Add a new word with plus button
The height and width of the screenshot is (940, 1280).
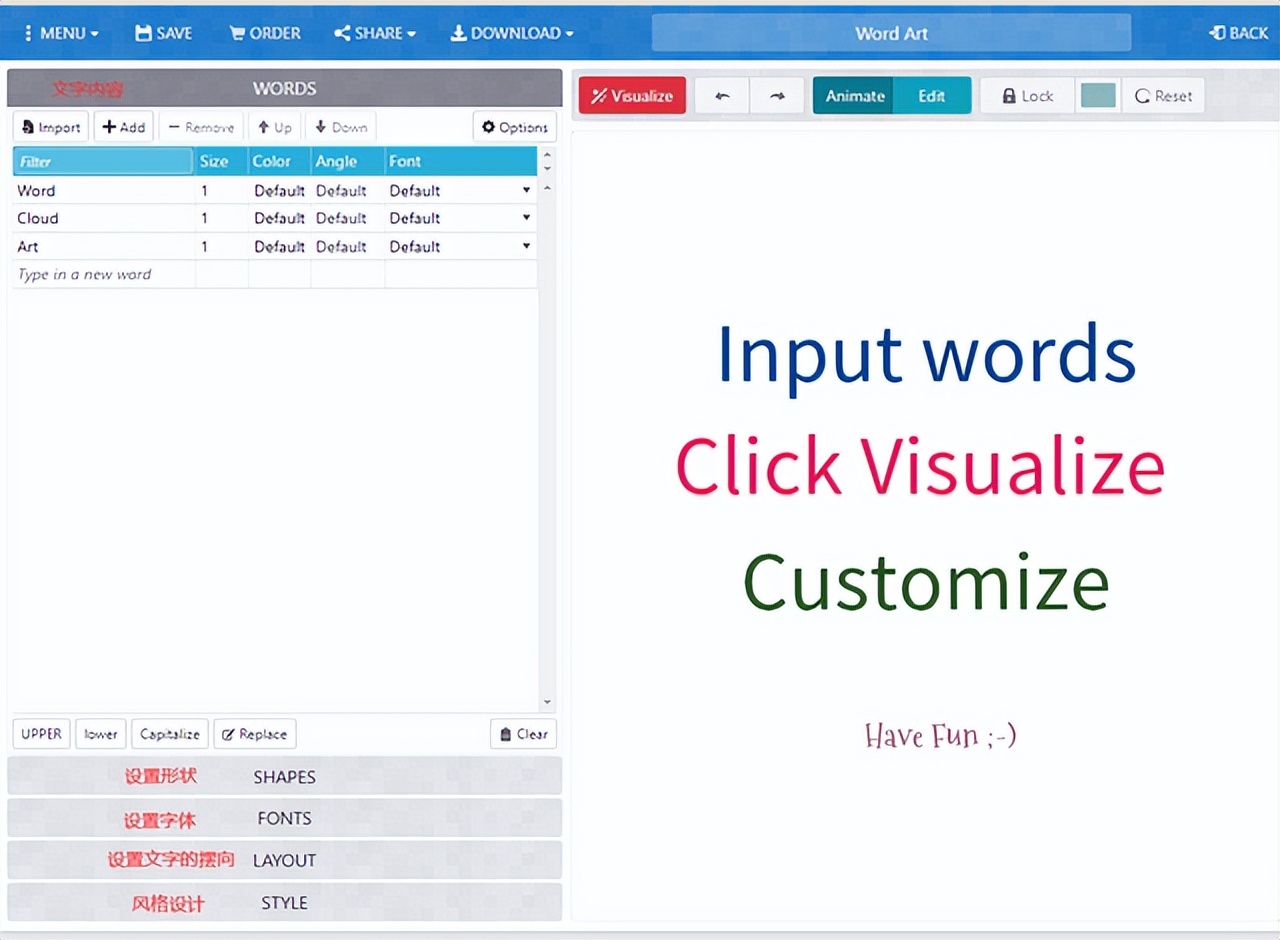pos(124,127)
